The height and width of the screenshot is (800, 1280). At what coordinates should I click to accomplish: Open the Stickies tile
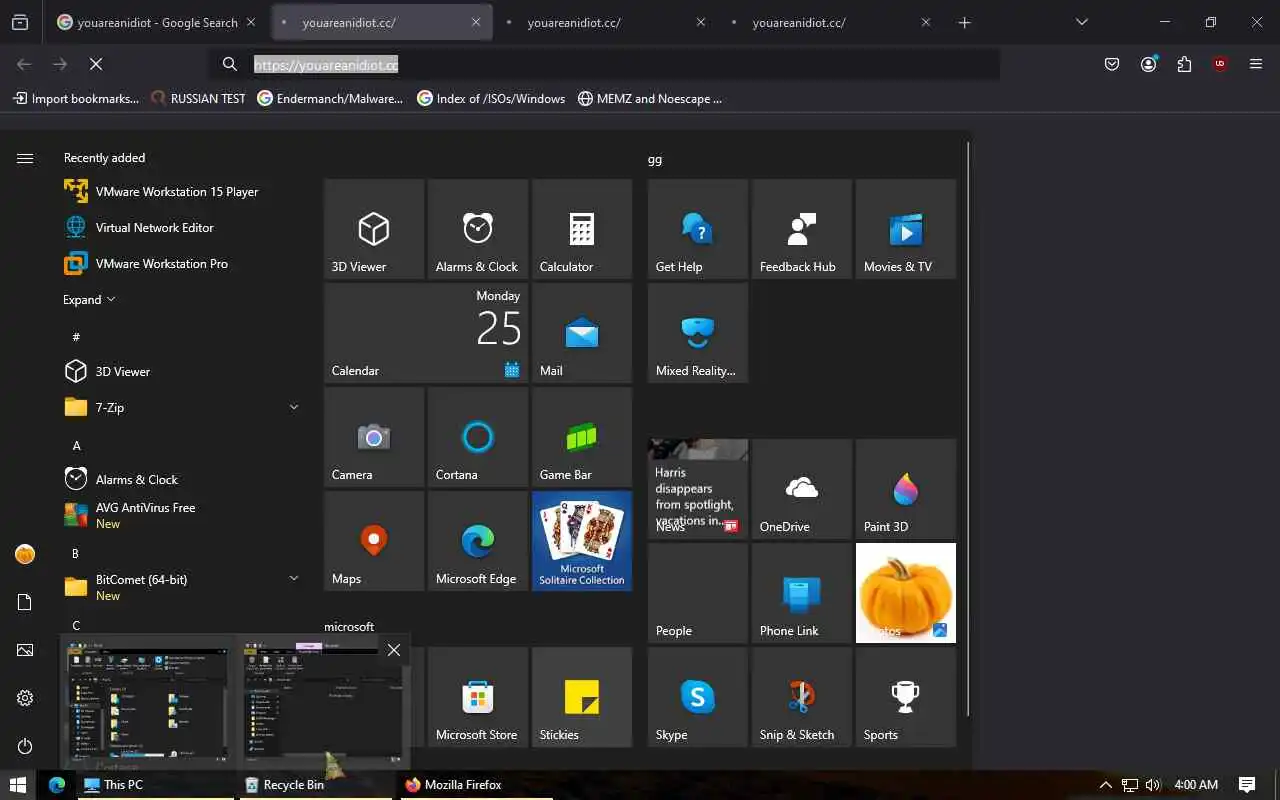(582, 697)
